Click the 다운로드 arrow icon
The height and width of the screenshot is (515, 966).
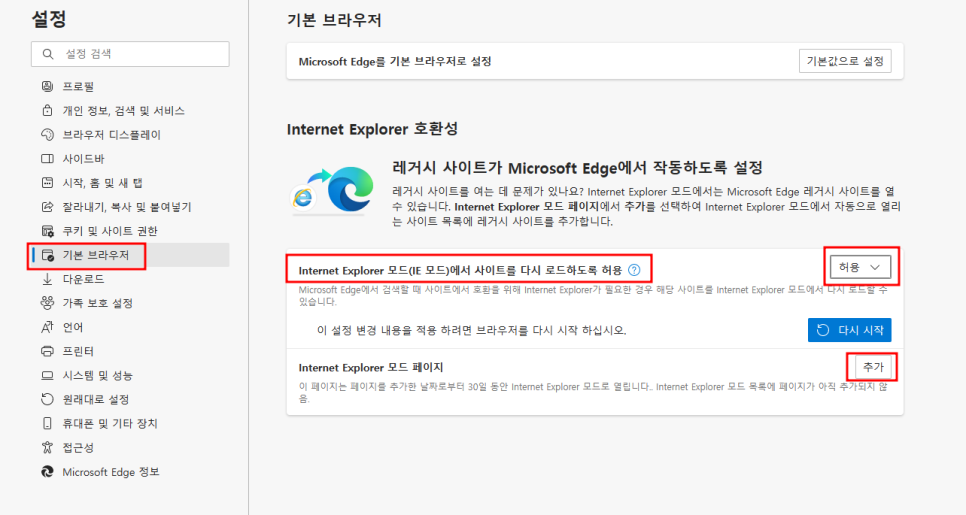[47, 279]
